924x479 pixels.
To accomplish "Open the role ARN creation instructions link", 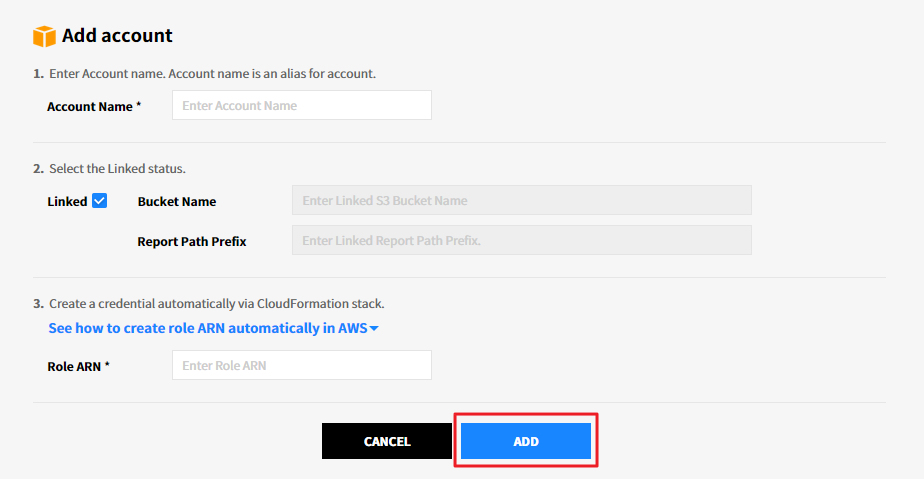I will click(207, 328).
